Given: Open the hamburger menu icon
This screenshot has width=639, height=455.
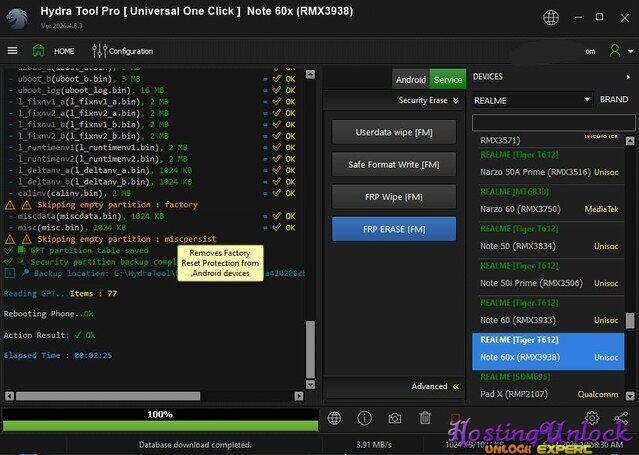Looking at the screenshot, I should click(x=13, y=51).
